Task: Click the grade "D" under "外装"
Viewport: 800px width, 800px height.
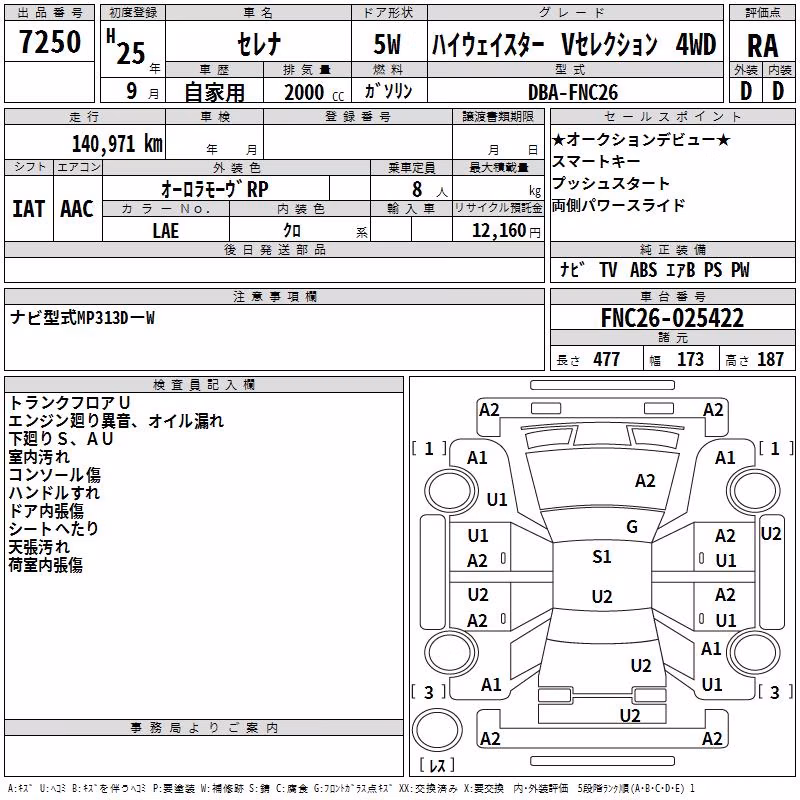Action: [745, 92]
